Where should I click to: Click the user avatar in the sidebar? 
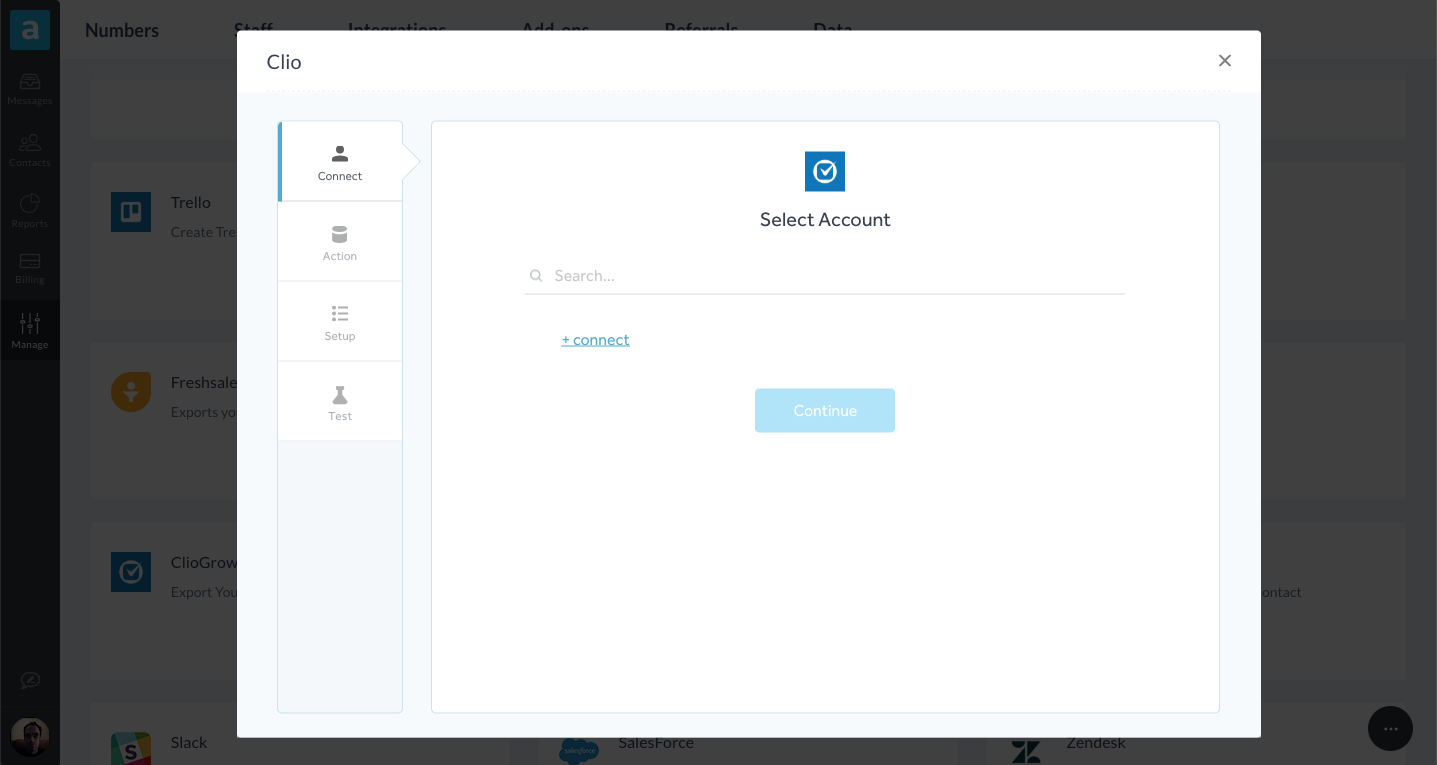pyautogui.click(x=30, y=737)
